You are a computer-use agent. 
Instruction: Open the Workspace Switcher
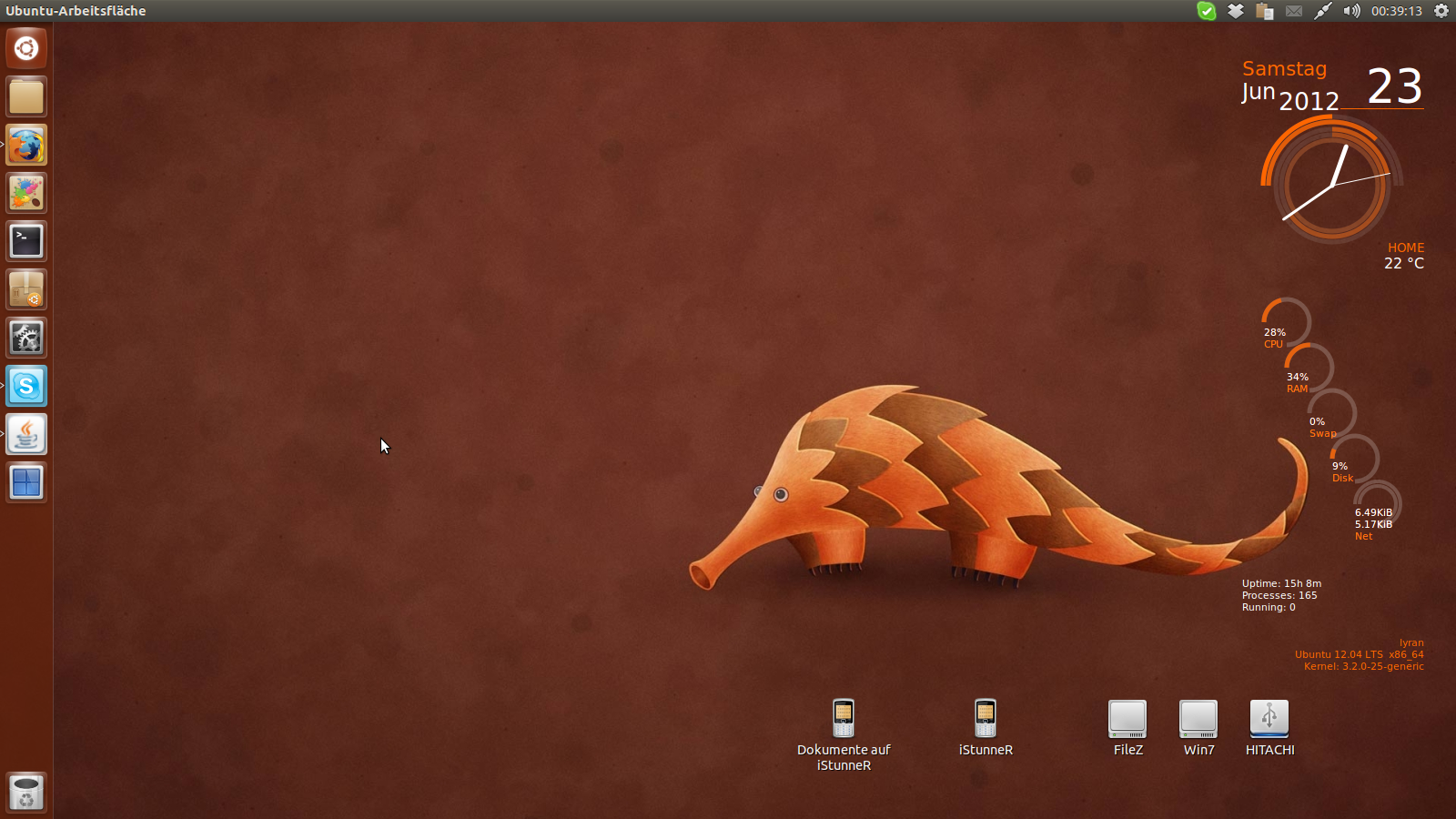click(26, 482)
